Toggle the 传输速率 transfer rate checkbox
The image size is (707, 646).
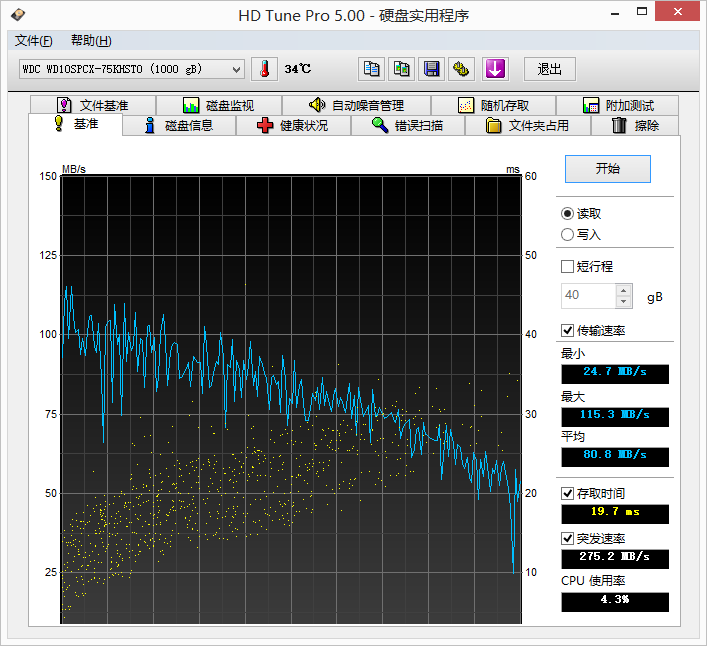pyautogui.click(x=568, y=331)
